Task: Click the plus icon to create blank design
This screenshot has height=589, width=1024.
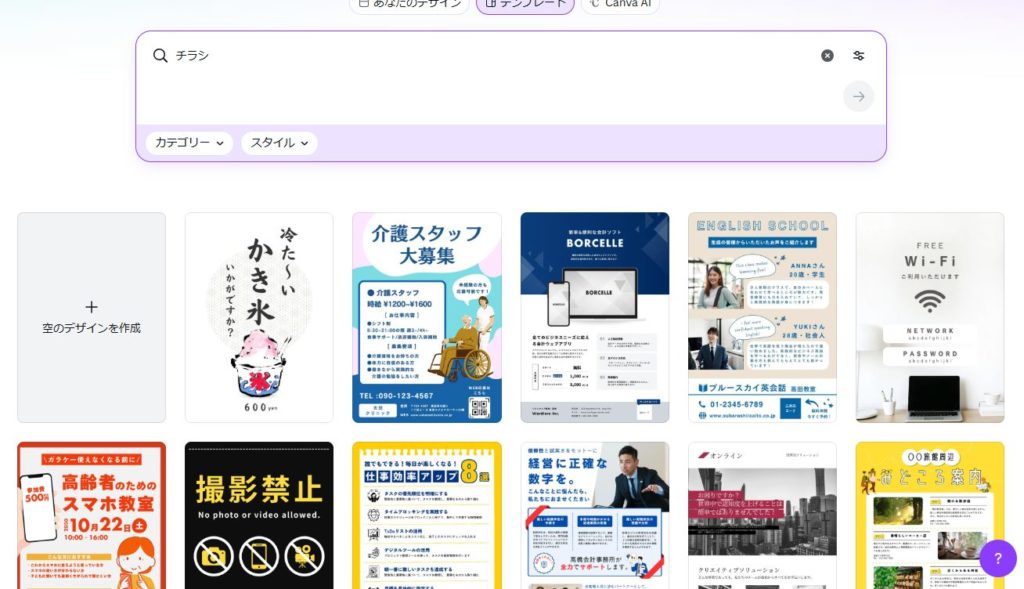Action: tap(91, 307)
